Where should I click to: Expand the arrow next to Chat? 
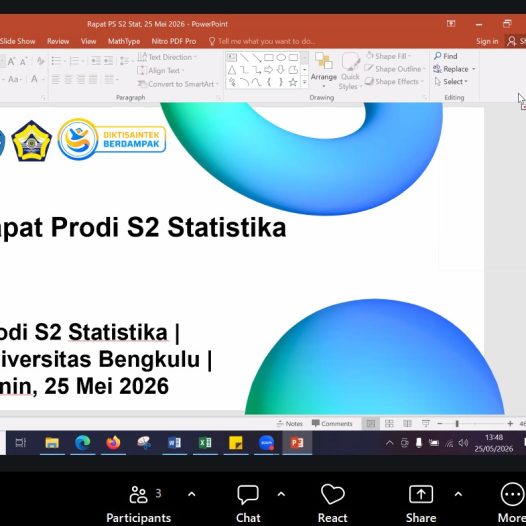point(281,494)
